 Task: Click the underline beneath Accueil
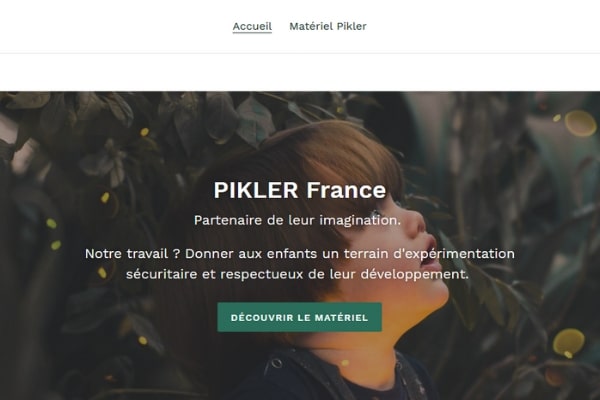click(252, 33)
